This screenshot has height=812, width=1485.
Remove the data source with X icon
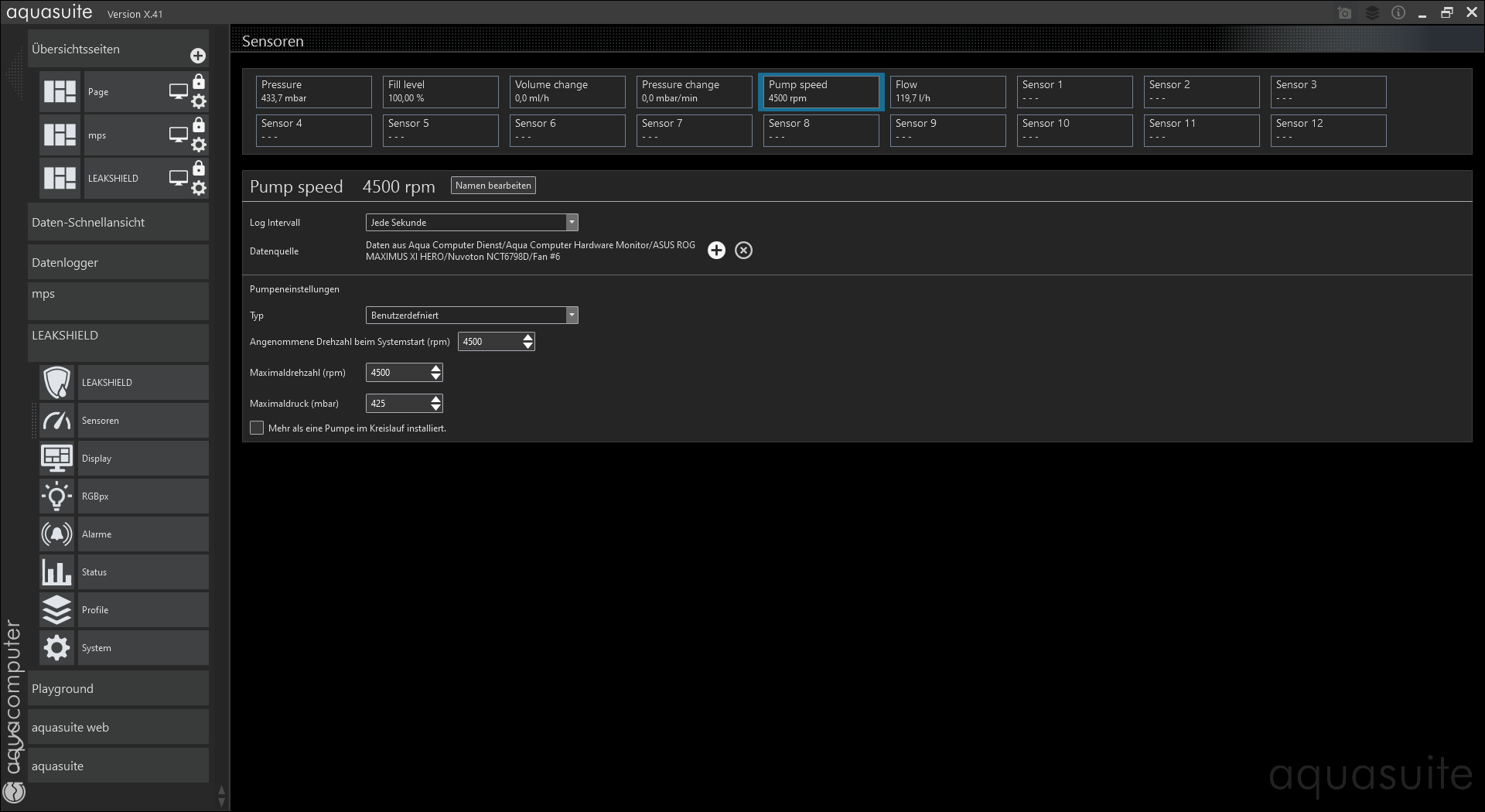click(x=743, y=251)
